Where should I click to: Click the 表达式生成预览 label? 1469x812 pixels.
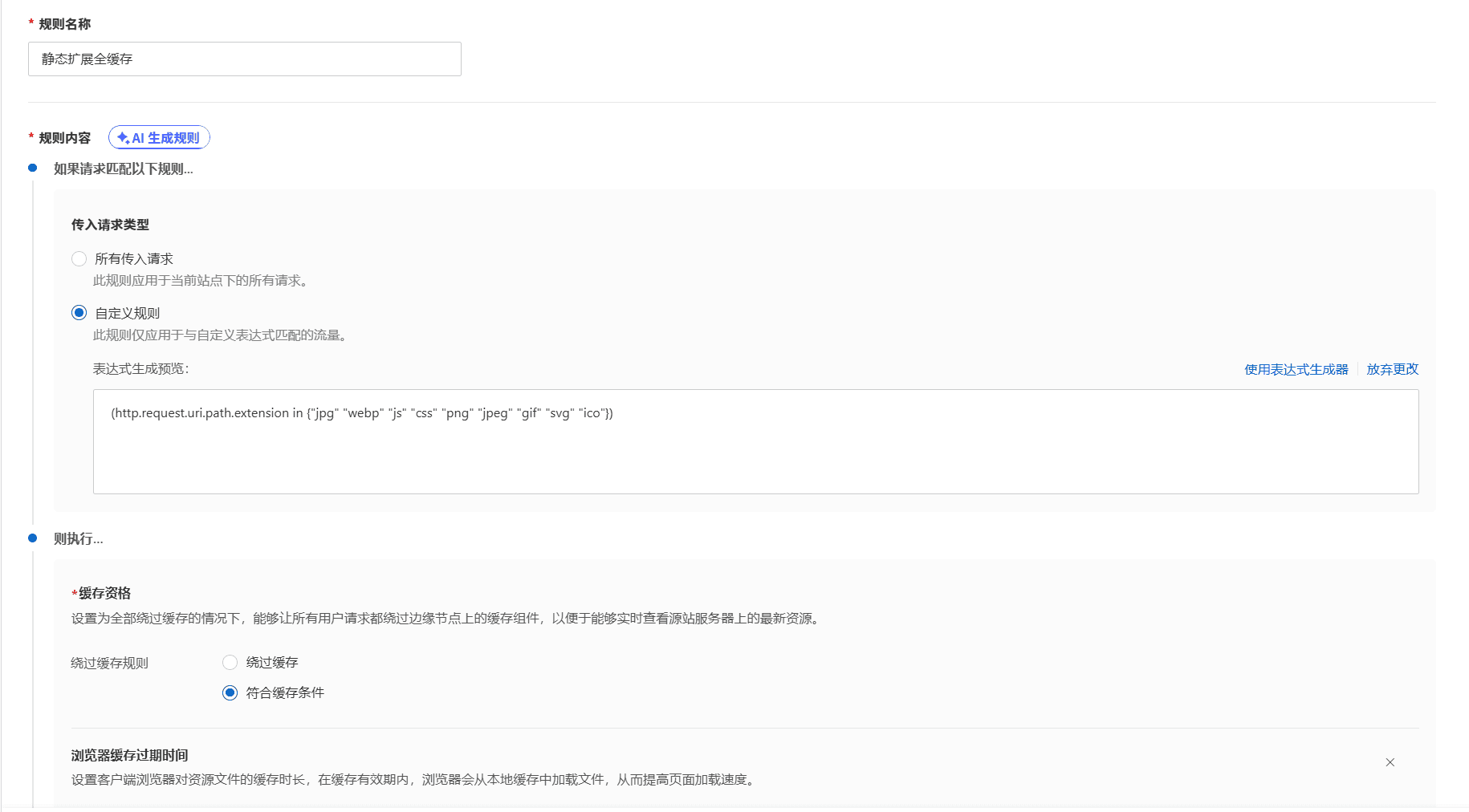coord(140,369)
